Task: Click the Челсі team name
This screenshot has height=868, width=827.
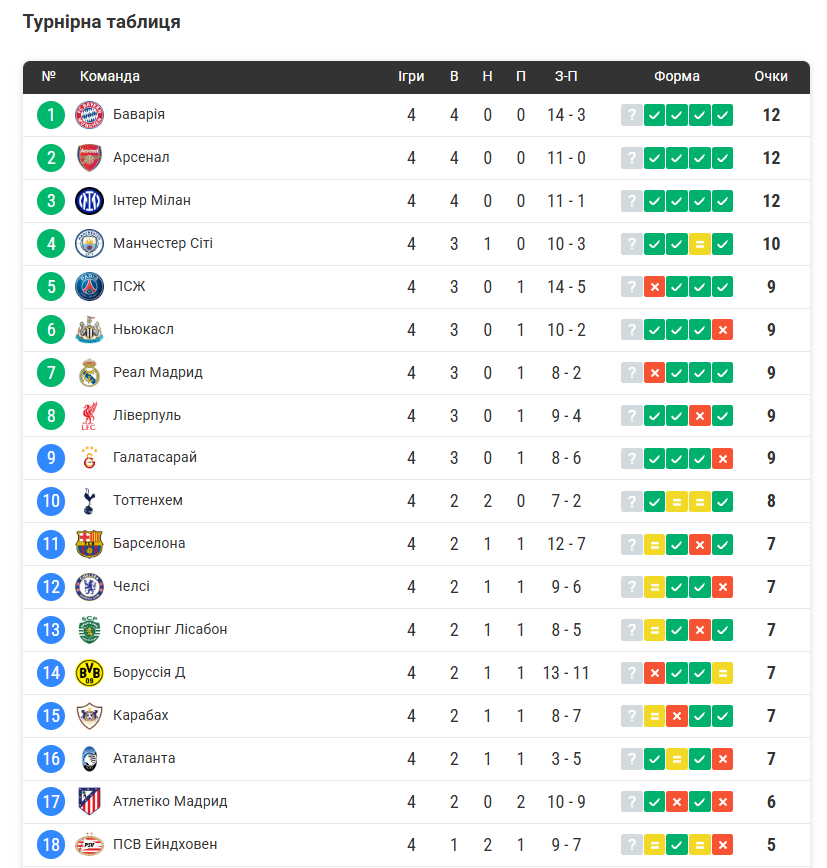Action: tap(131, 586)
